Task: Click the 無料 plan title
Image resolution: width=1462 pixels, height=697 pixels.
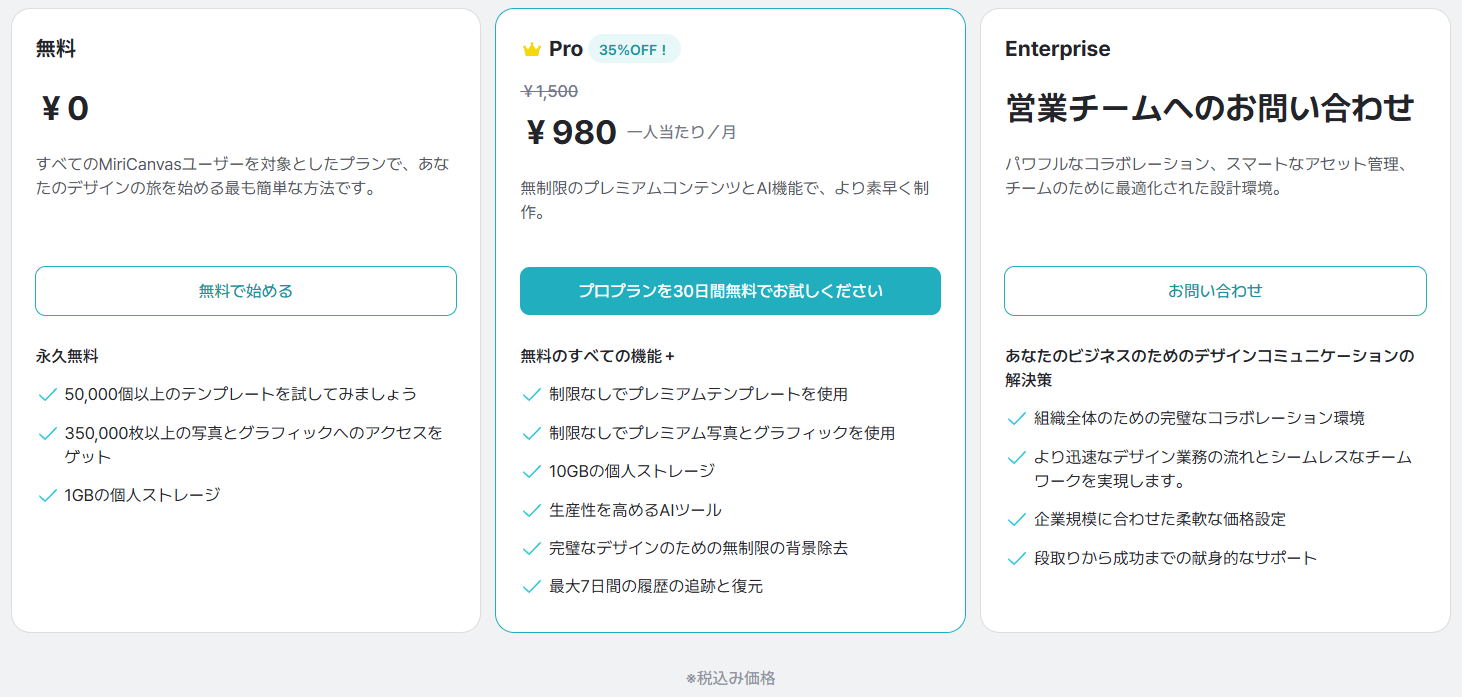Action: pyautogui.click(x=56, y=49)
